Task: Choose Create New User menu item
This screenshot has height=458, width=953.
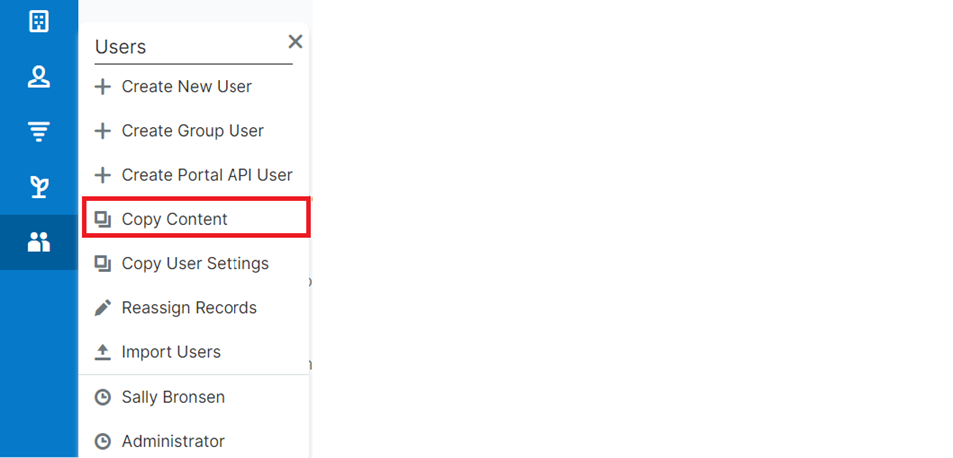Action: pyautogui.click(x=186, y=87)
